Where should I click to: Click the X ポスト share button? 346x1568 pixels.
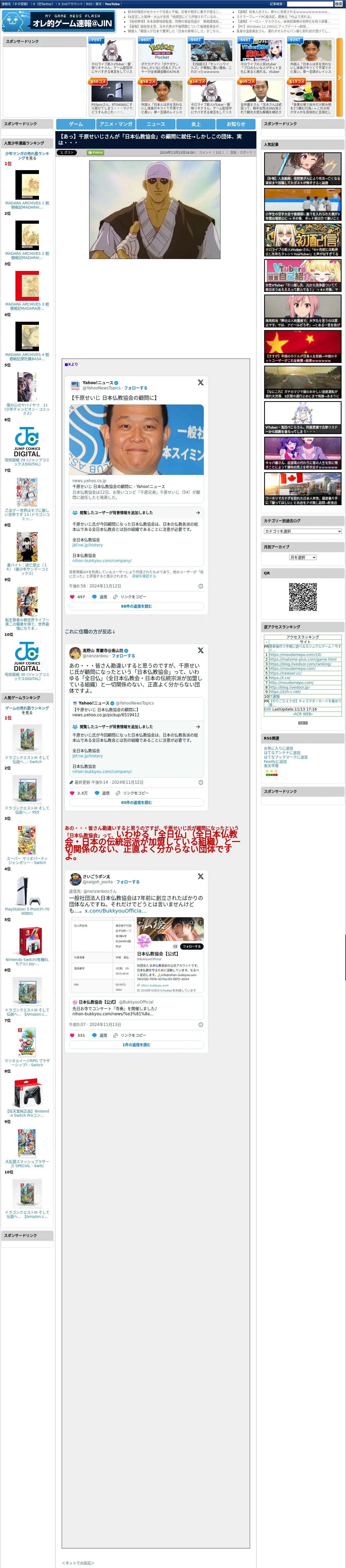coord(67,153)
